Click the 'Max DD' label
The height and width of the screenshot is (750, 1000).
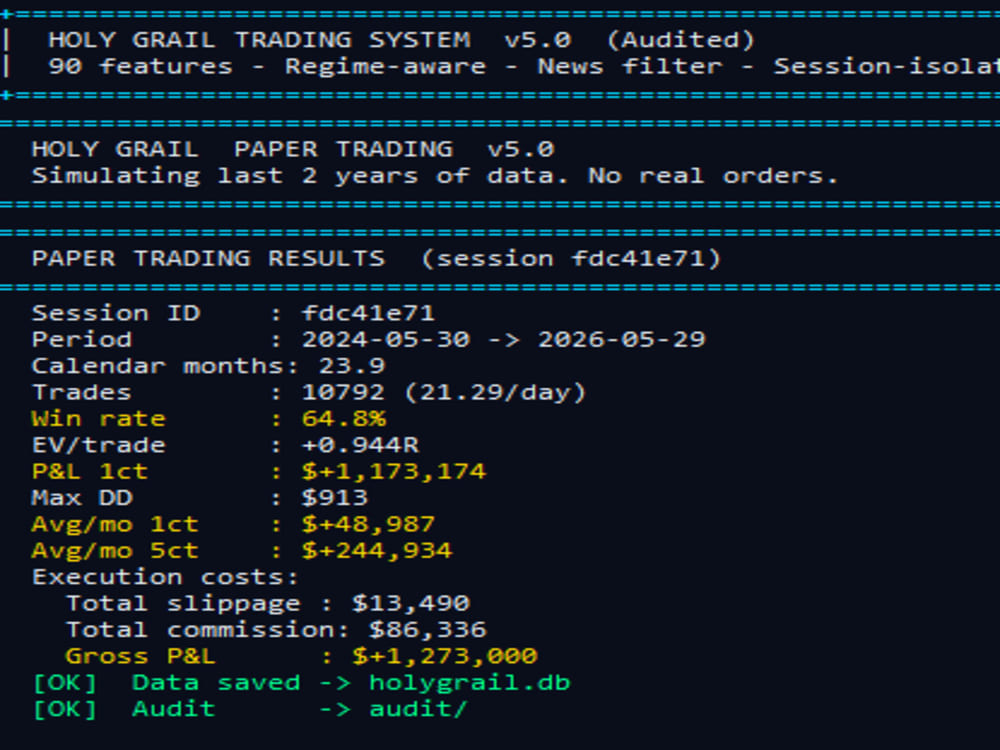coord(82,497)
